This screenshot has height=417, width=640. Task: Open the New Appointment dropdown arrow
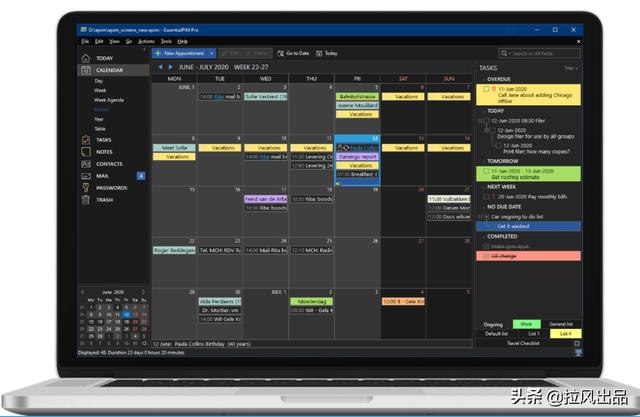click(x=212, y=53)
